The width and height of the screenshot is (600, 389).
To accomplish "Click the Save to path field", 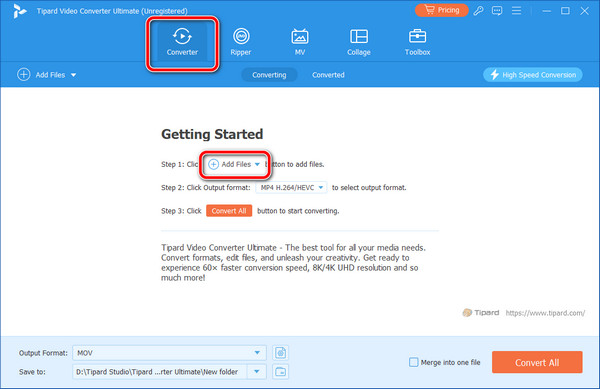I will pos(160,372).
